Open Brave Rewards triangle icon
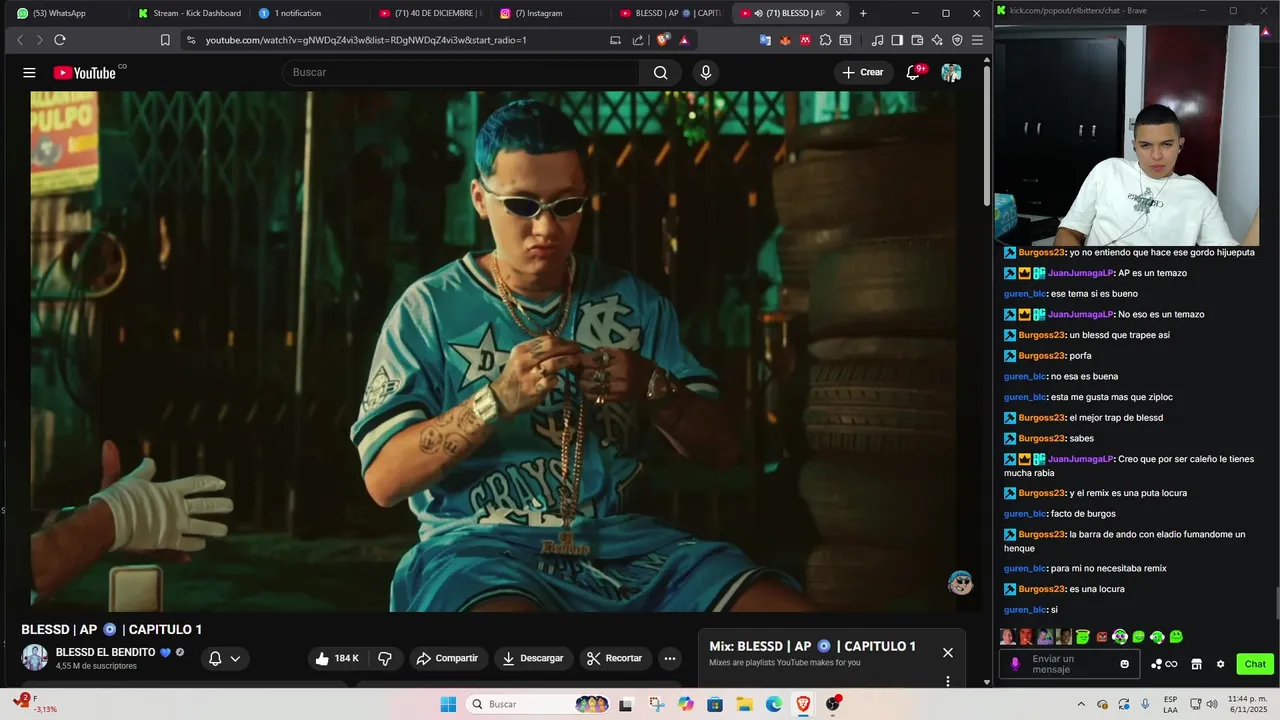The height and width of the screenshot is (720, 1280). pyautogui.click(x=684, y=40)
